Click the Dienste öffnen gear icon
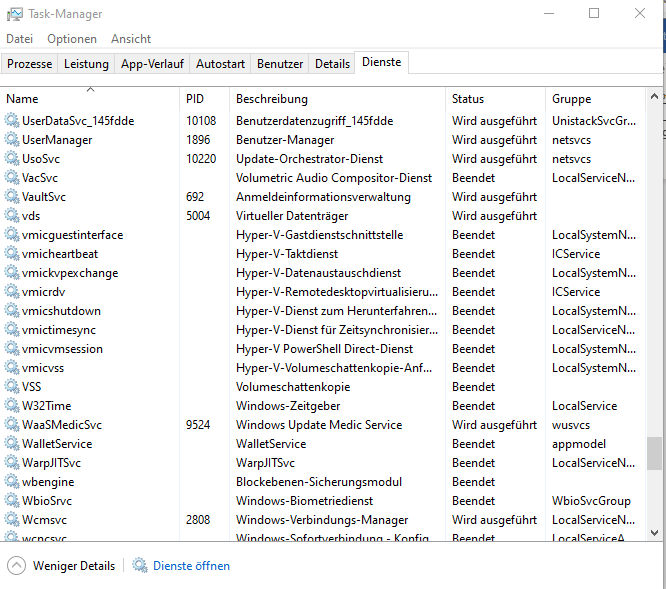The image size is (666, 589). [x=140, y=566]
